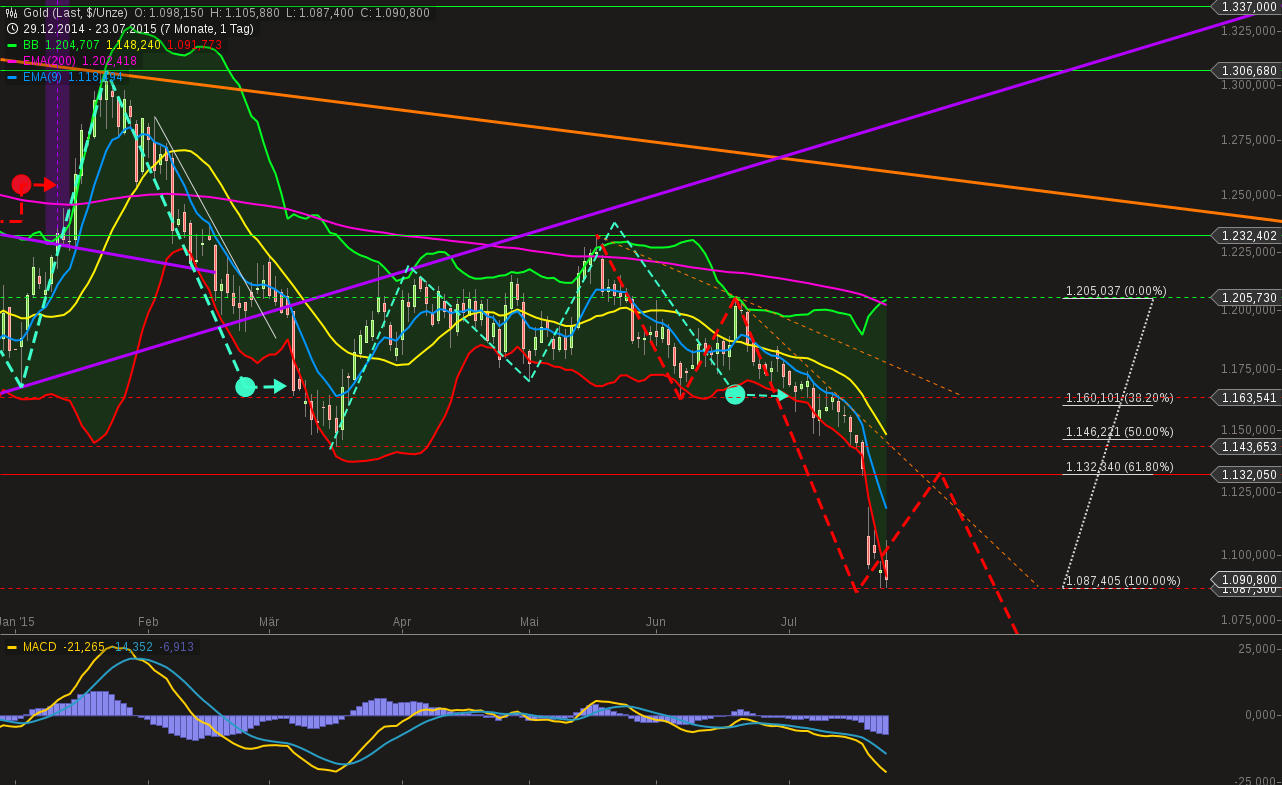This screenshot has height=785, width=1282.
Task: Click the lower Bollinger value 1.091,773
Action: coord(195,45)
